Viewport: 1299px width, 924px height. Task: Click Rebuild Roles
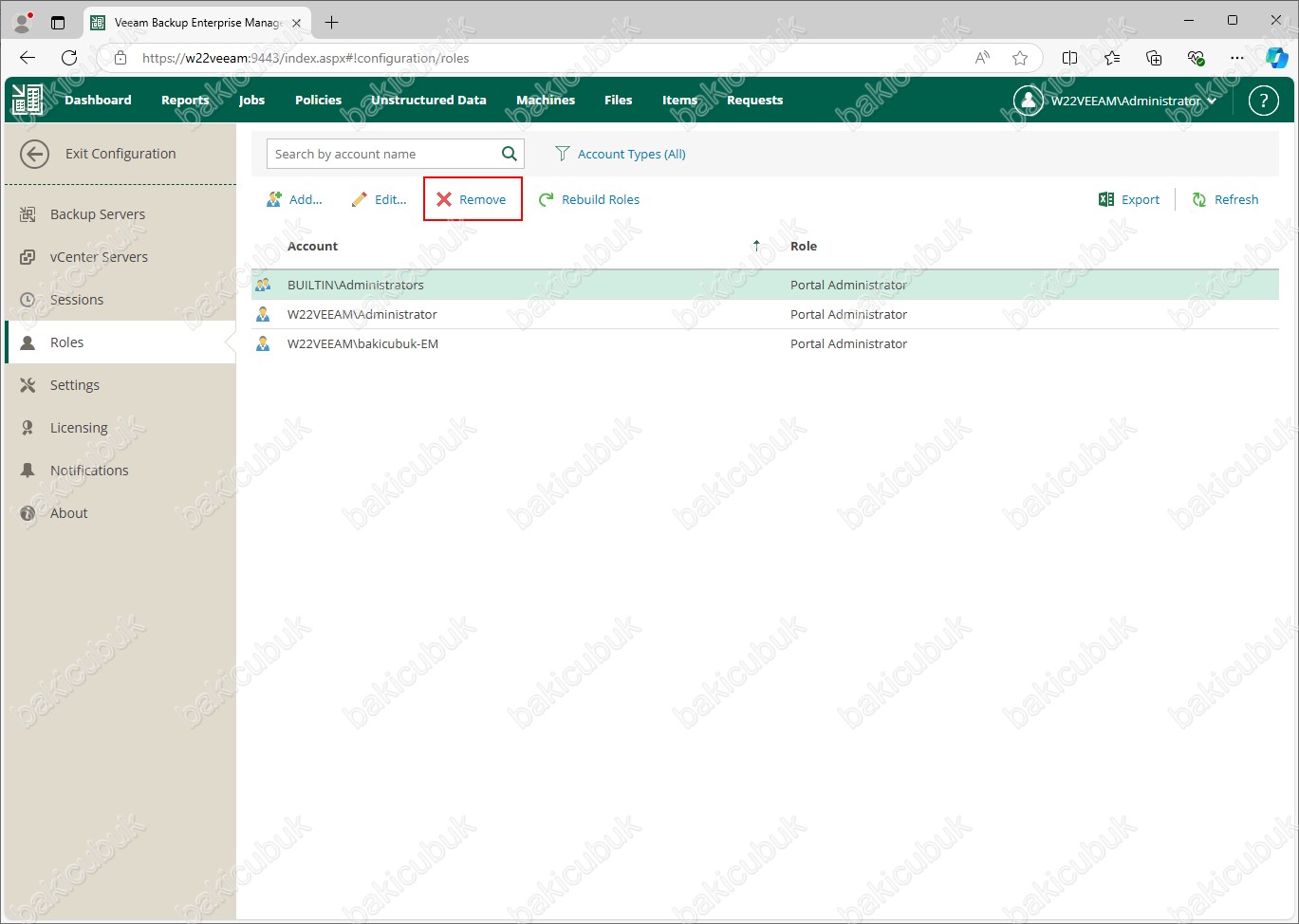coord(589,199)
